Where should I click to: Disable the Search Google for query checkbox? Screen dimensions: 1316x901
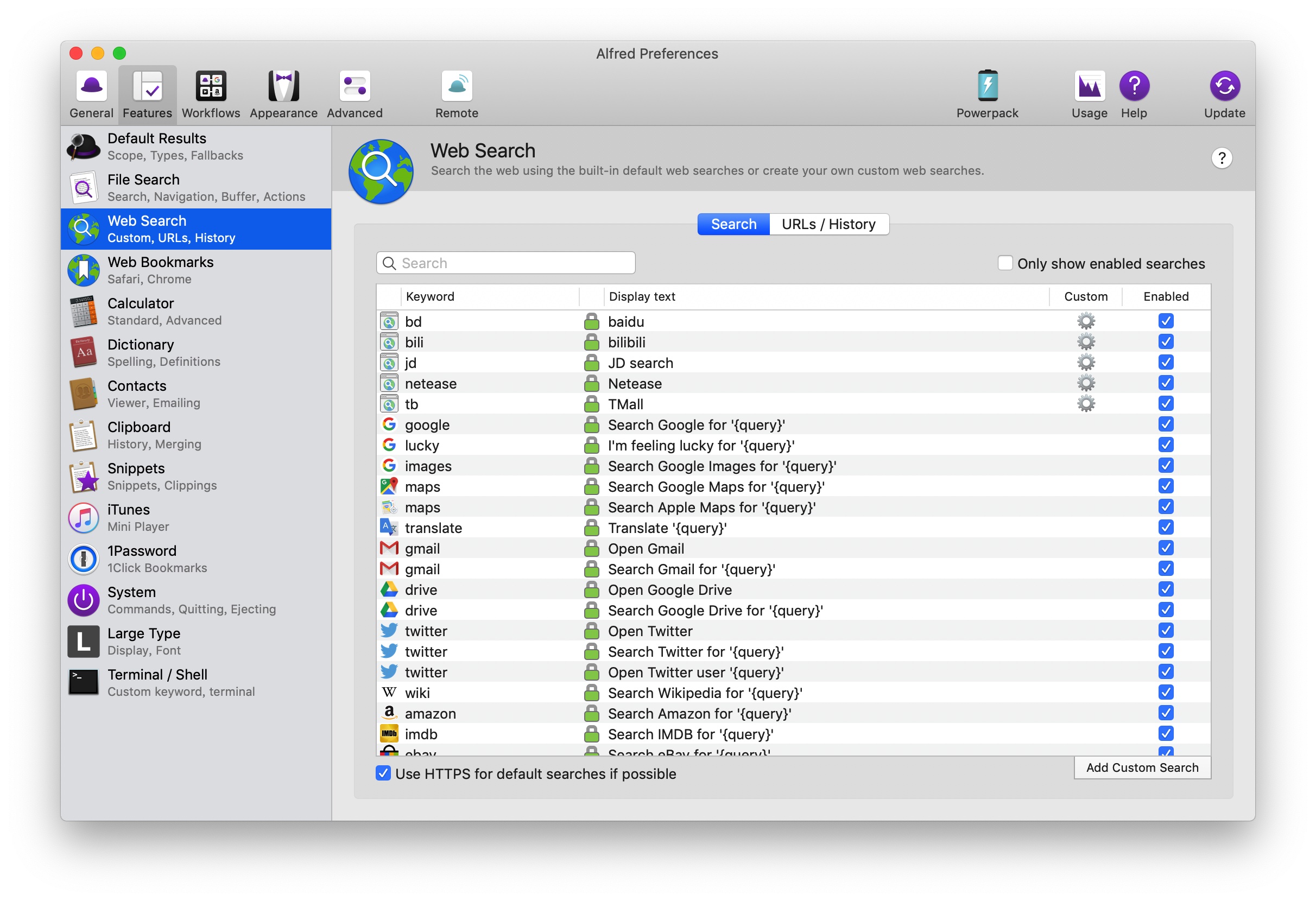click(1166, 424)
